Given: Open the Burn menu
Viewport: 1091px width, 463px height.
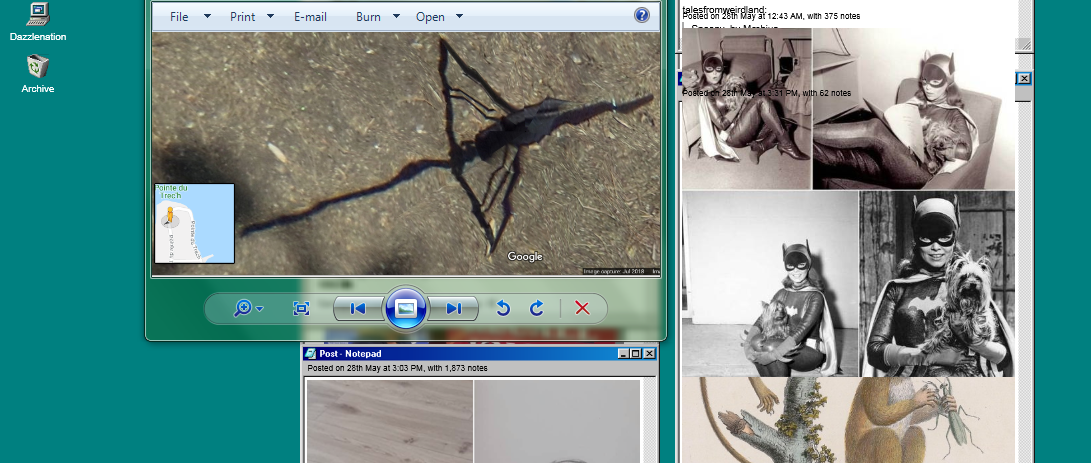Looking at the screenshot, I should tap(368, 17).
